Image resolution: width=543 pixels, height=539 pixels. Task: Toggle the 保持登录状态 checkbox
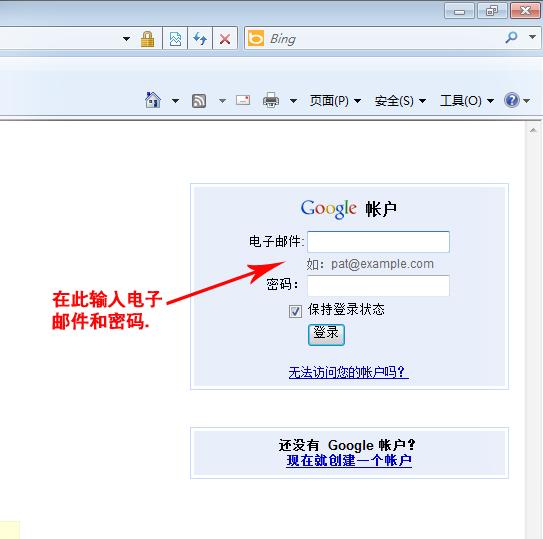coord(295,311)
